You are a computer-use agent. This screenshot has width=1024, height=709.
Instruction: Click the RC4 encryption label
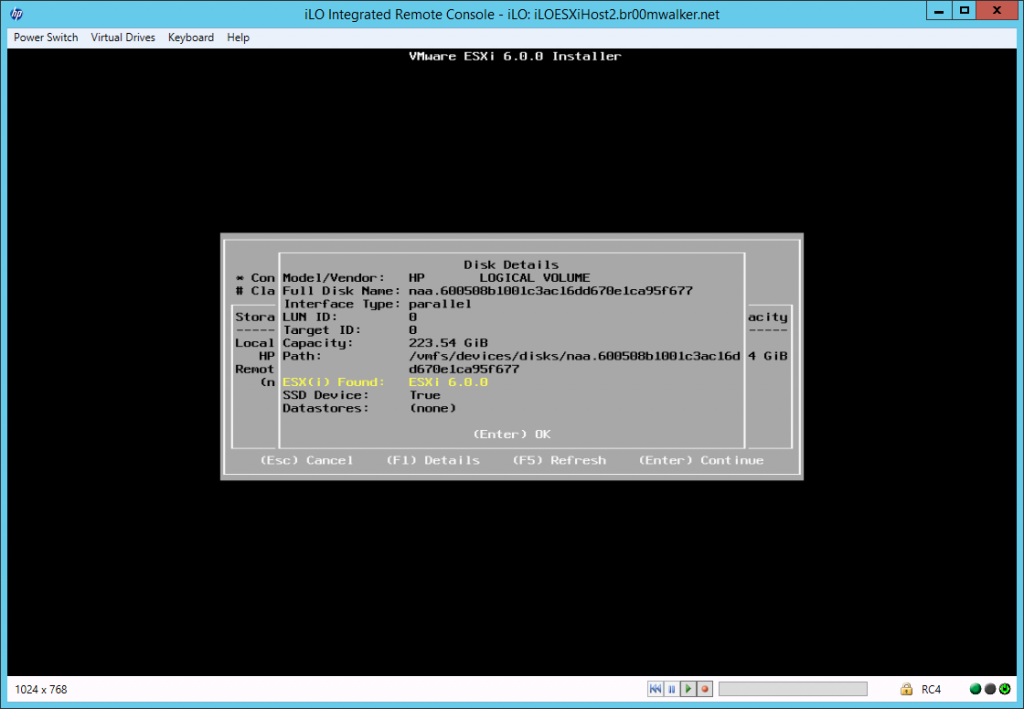[931, 689]
